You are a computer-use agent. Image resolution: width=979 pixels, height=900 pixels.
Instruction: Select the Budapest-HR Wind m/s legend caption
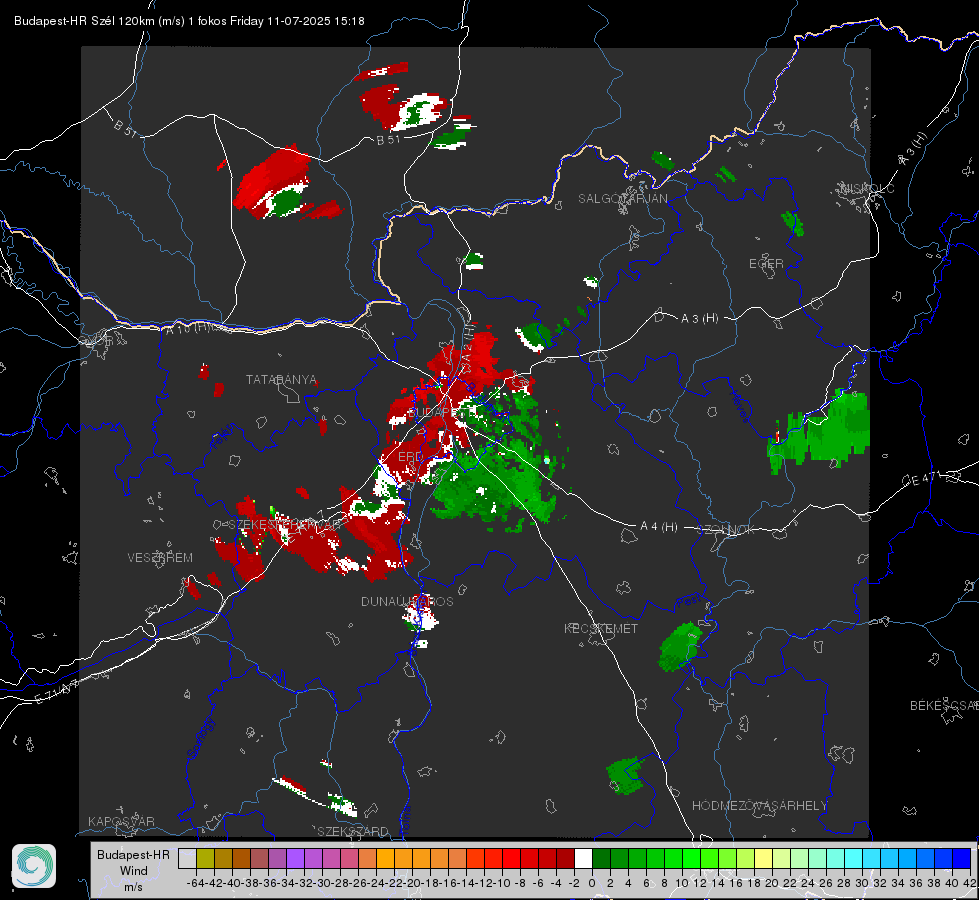(133, 871)
